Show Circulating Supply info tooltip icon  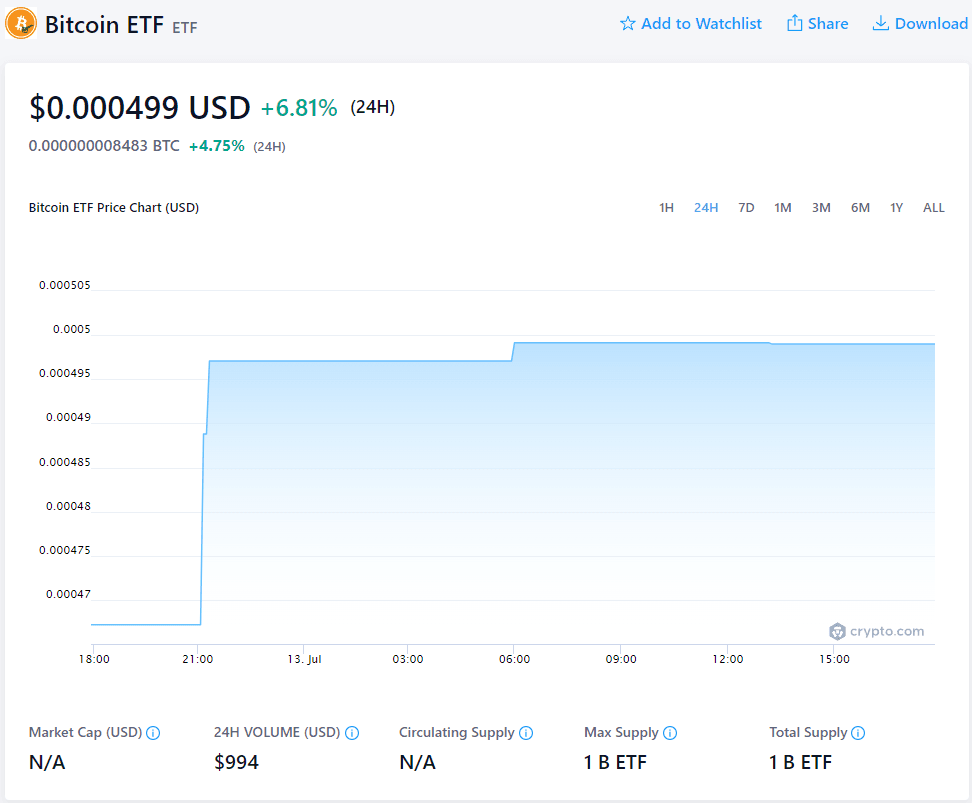click(526, 733)
